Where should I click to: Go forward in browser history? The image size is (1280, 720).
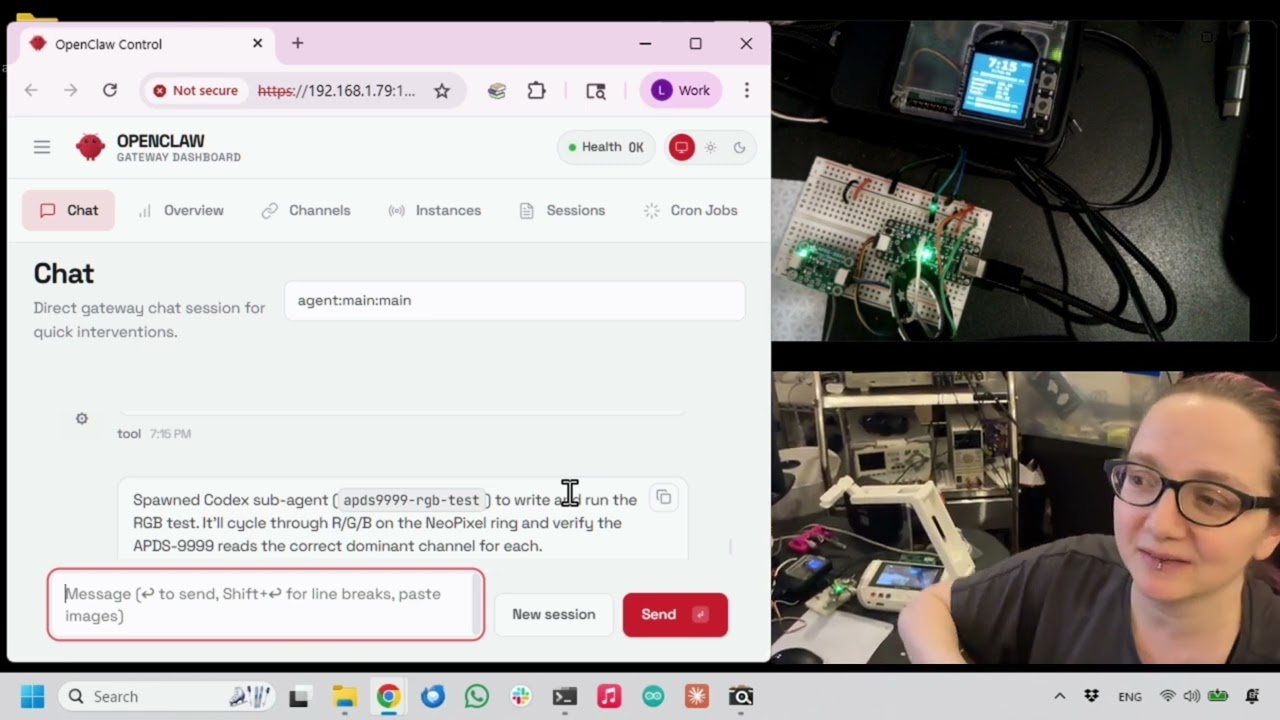tap(70, 90)
